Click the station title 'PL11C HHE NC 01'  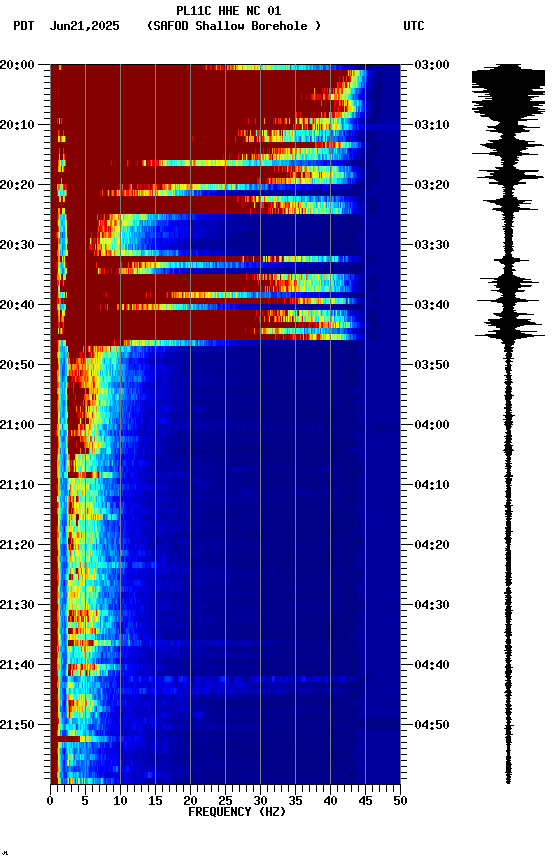coord(228,11)
